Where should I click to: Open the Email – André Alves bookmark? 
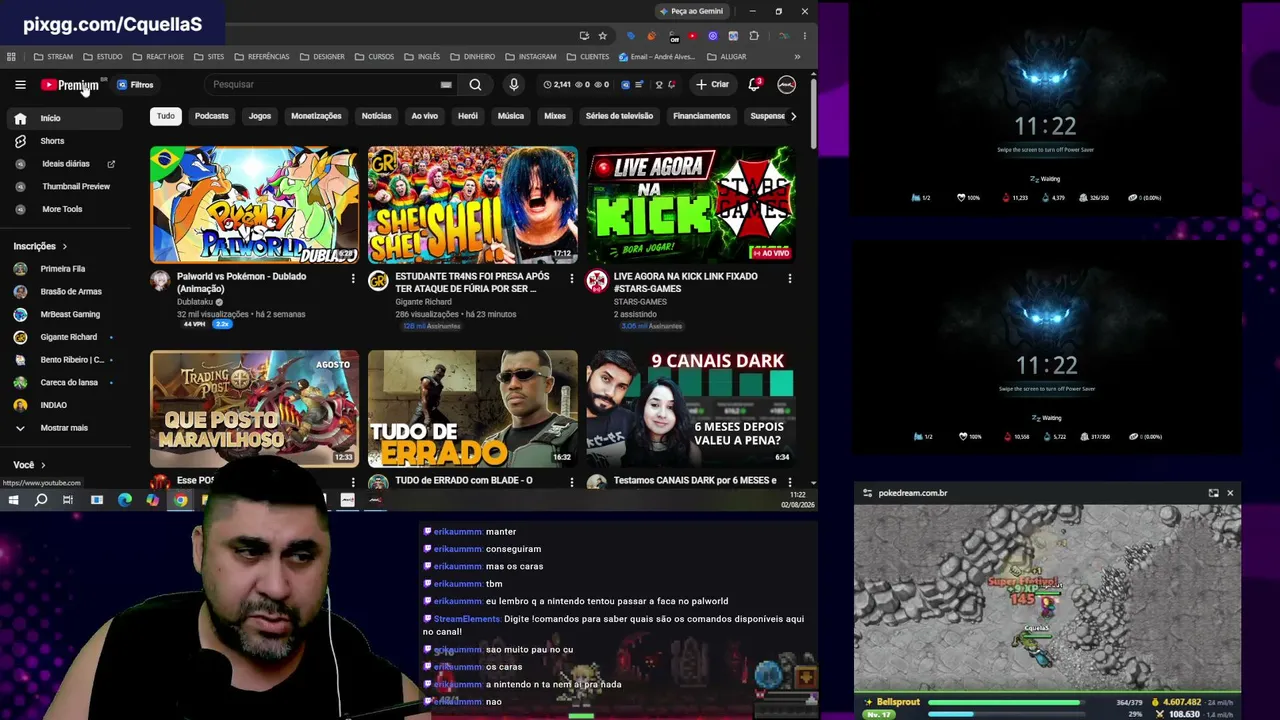click(x=657, y=57)
